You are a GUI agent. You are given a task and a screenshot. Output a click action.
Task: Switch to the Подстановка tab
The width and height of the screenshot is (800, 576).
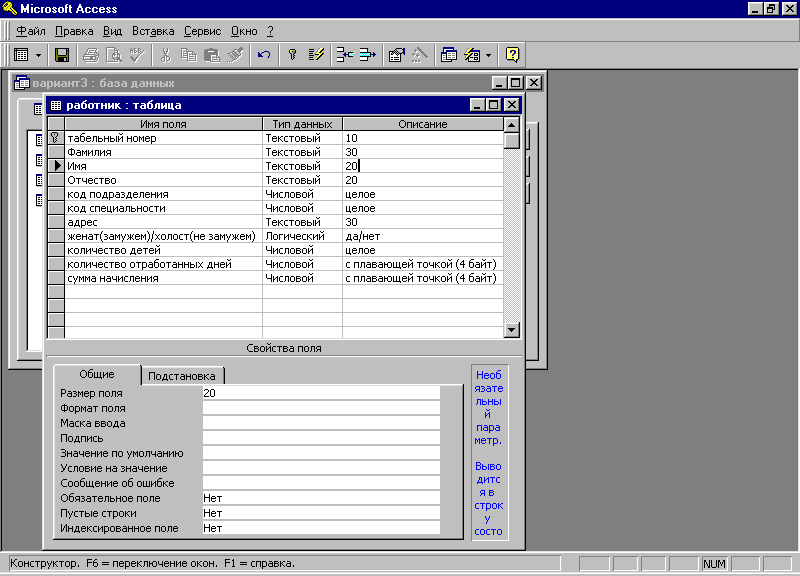click(x=182, y=376)
